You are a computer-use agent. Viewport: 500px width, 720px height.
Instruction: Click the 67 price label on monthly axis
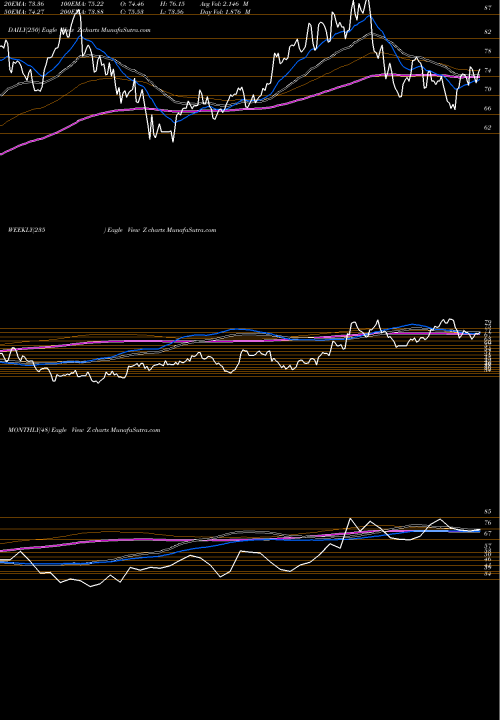[488, 534]
